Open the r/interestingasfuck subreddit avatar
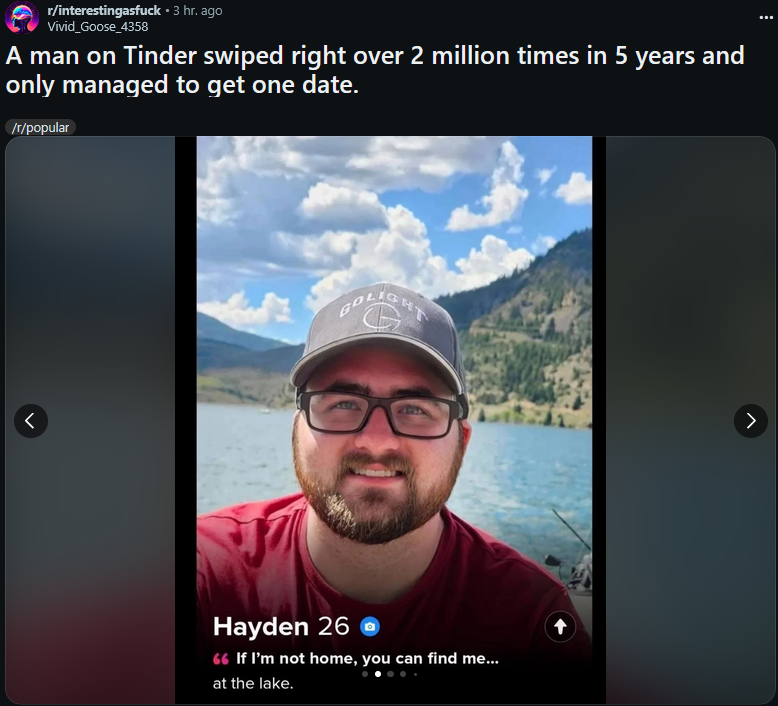Viewport: 778px width, 706px height. click(21, 17)
